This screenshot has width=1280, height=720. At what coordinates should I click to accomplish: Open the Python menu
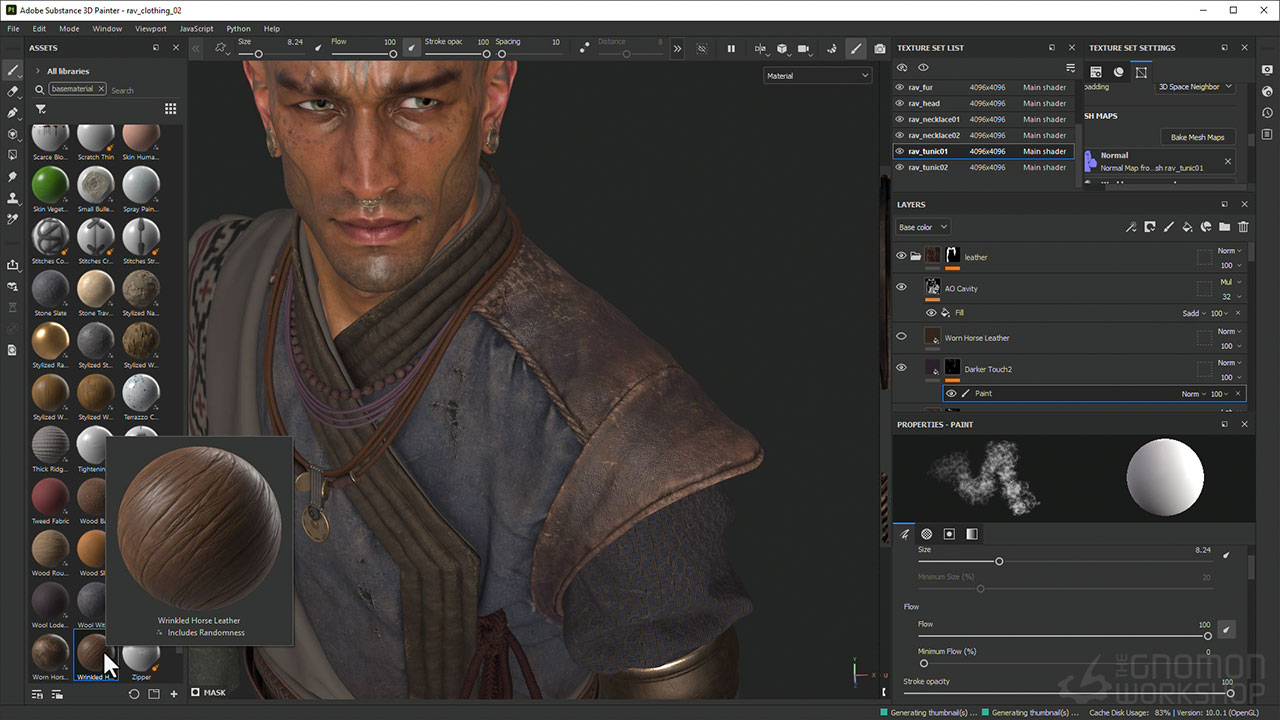pos(238,29)
